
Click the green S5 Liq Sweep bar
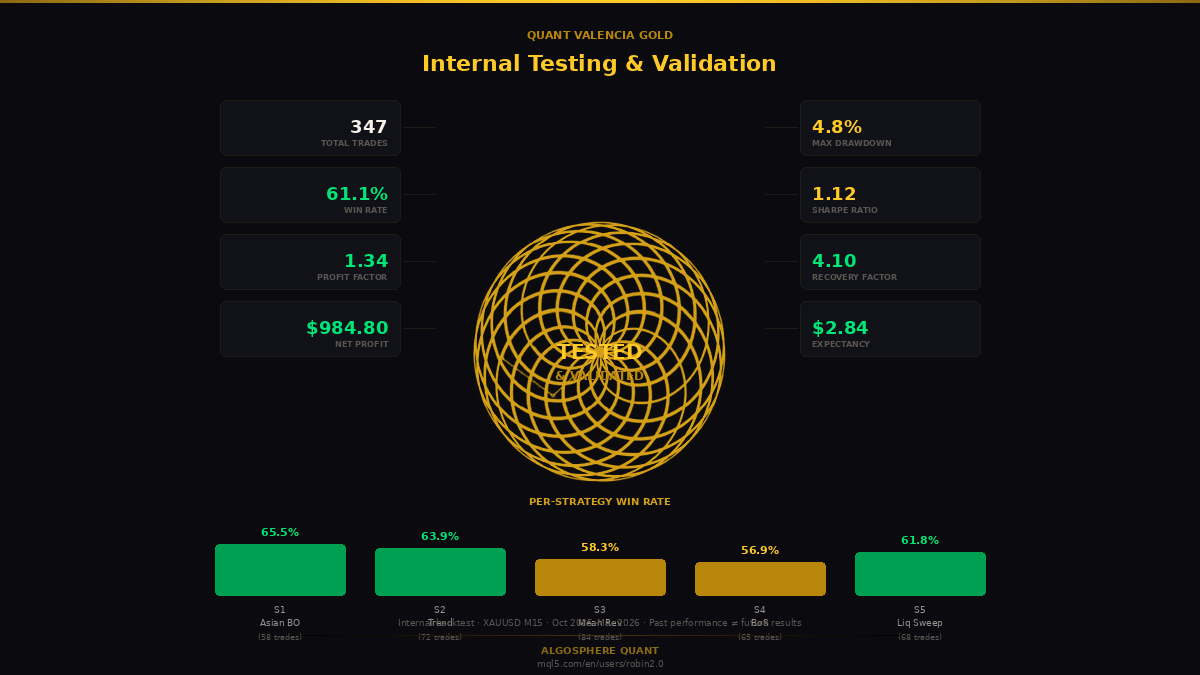click(920, 574)
